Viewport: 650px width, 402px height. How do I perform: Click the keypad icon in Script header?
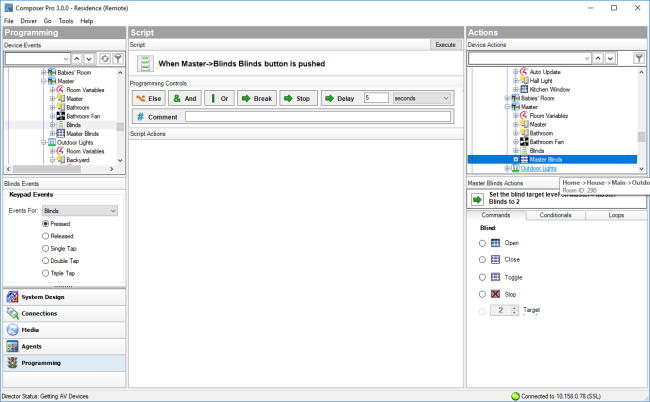coord(145,64)
